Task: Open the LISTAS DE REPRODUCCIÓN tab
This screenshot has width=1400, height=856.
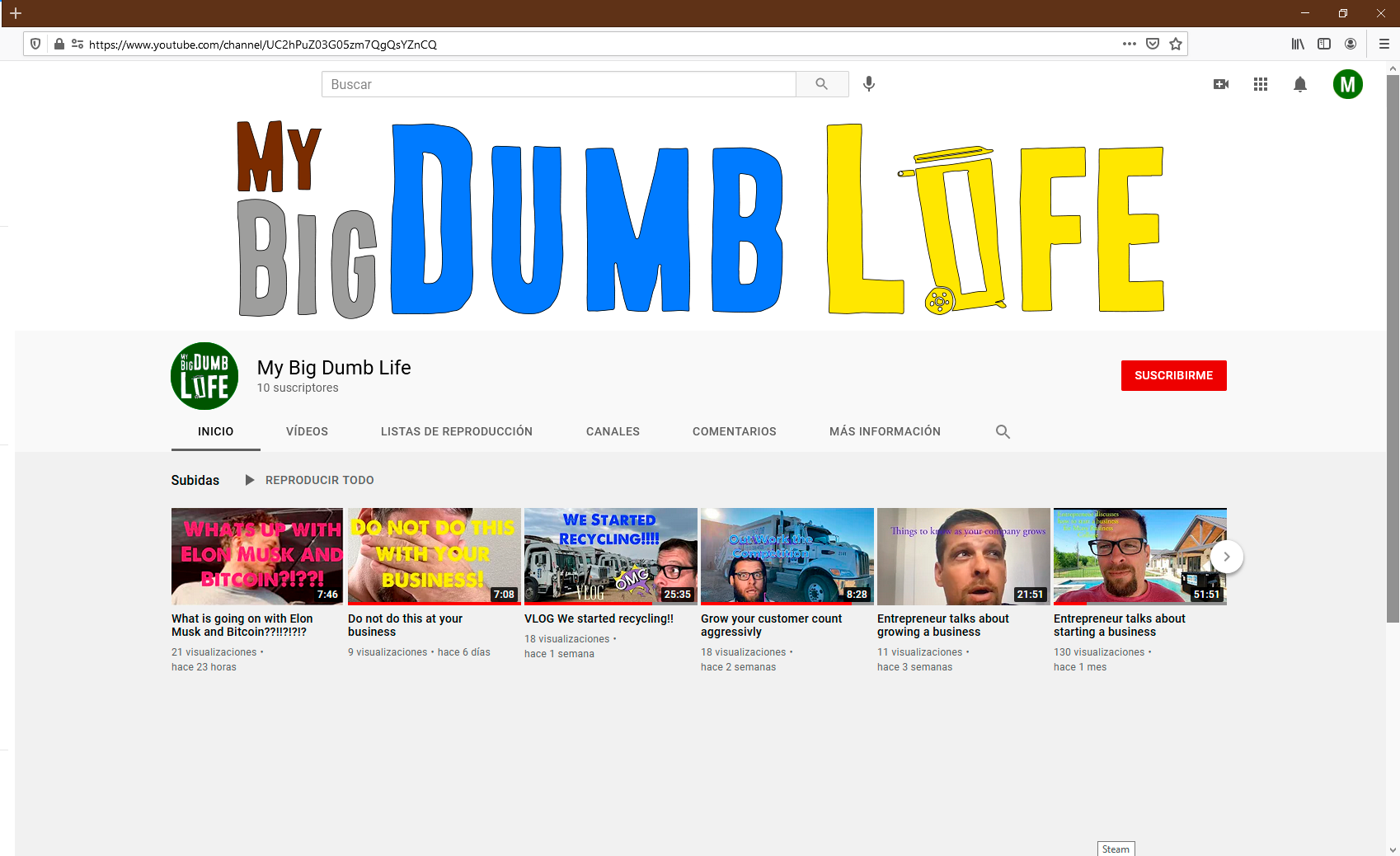Action: pos(457,431)
